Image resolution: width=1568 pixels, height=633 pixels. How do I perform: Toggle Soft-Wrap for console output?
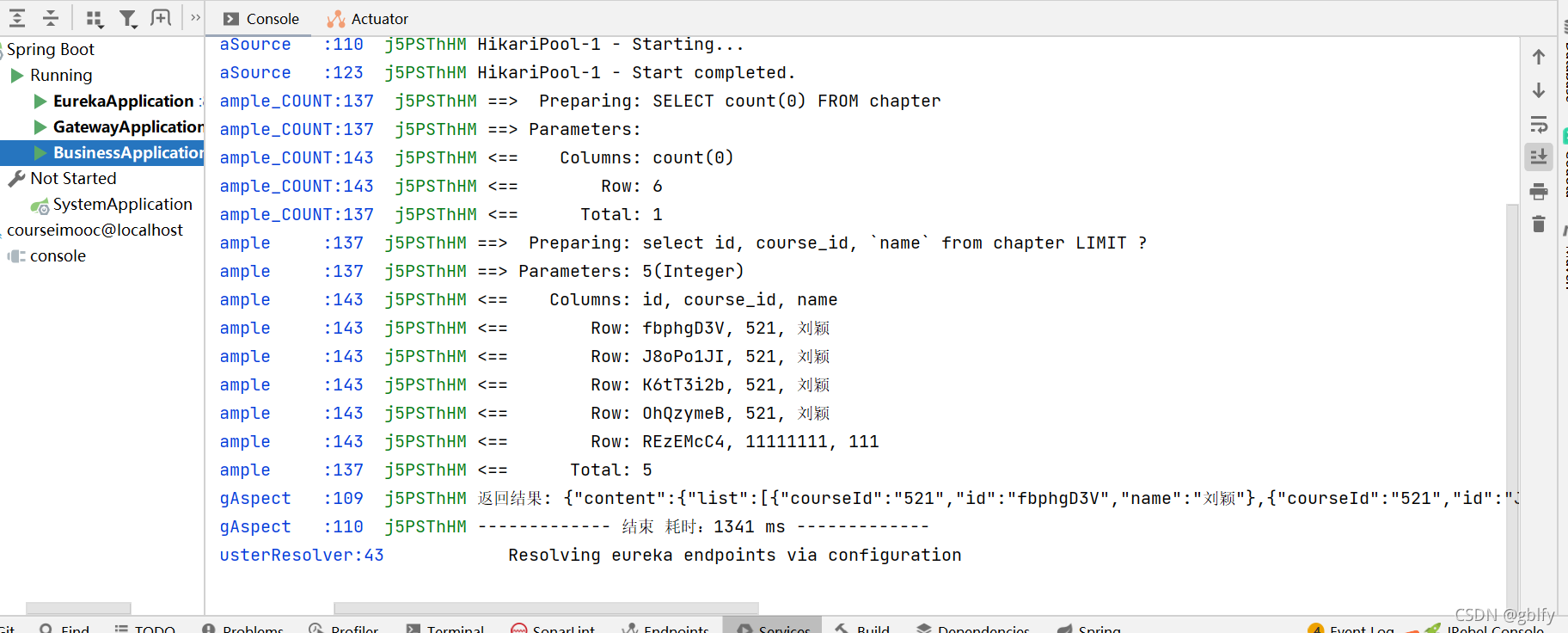point(1539,124)
